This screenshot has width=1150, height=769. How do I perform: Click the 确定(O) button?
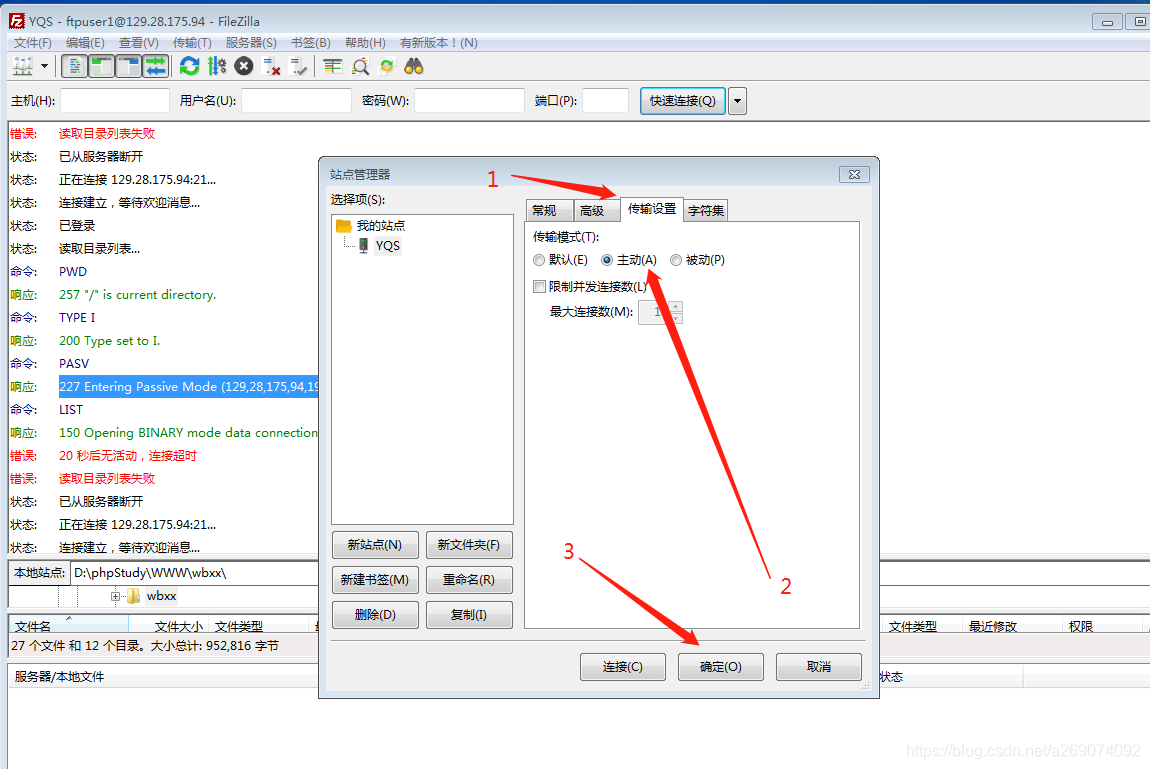coord(720,666)
